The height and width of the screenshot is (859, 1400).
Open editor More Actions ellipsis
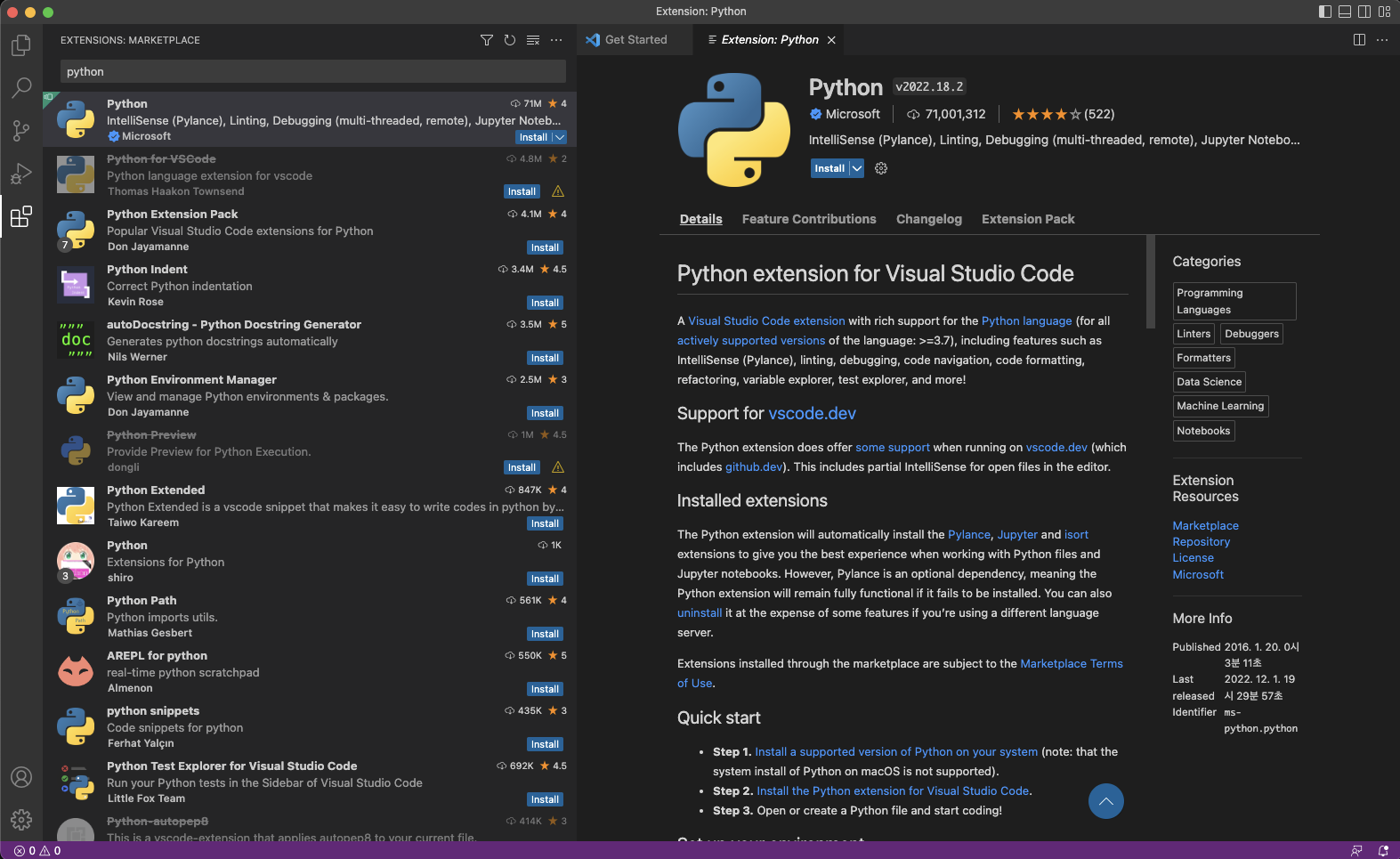(1382, 40)
